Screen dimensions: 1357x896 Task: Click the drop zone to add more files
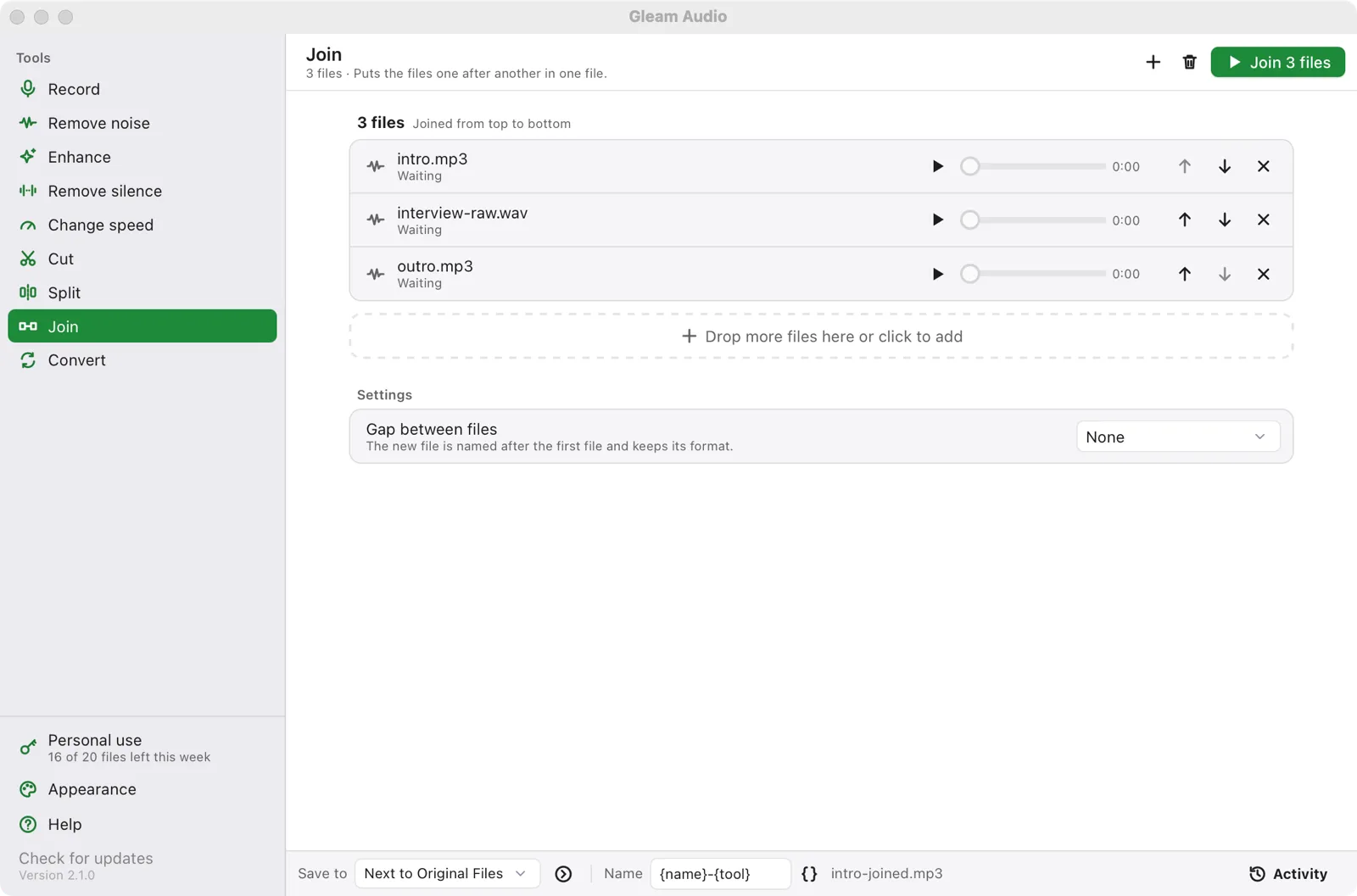point(821,337)
